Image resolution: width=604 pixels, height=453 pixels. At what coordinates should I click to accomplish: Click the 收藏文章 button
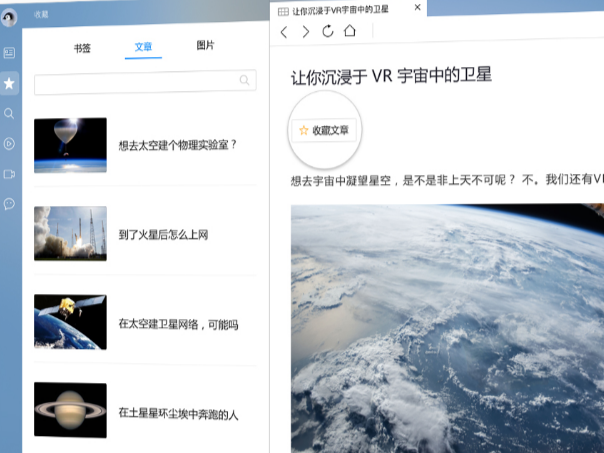(324, 130)
